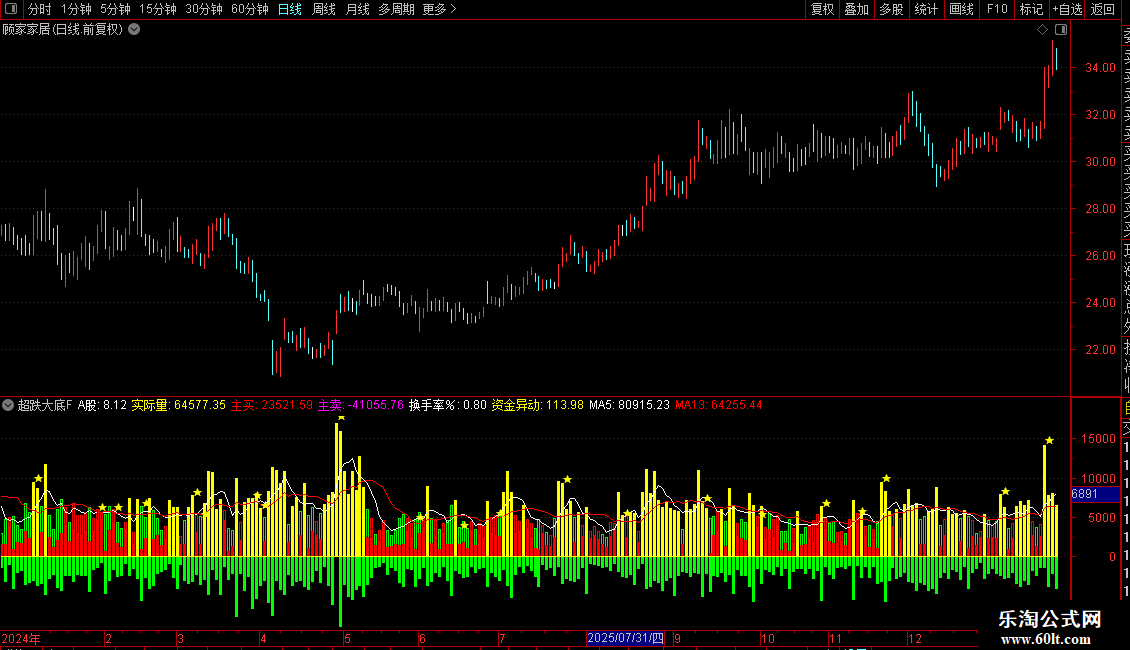The height and width of the screenshot is (650, 1130).
Task: Click the 资金异动: 113.98 value
Action: [538, 405]
